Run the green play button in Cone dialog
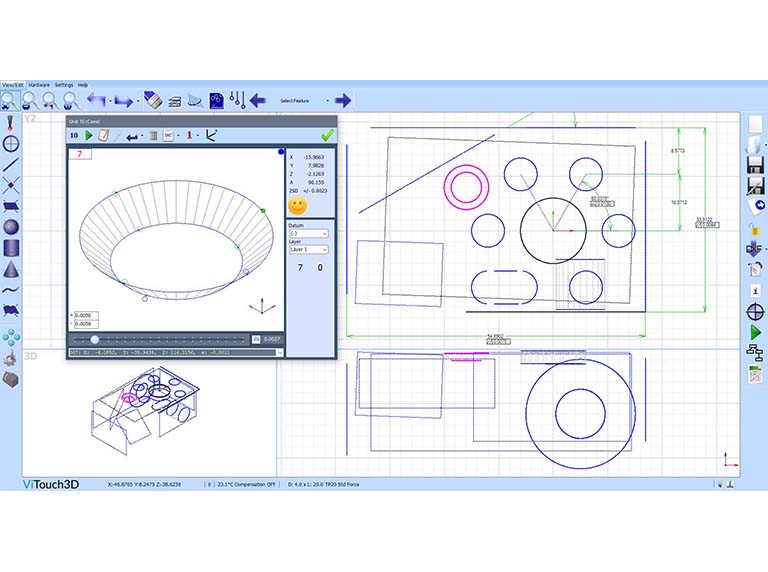768x572 pixels. 88,135
